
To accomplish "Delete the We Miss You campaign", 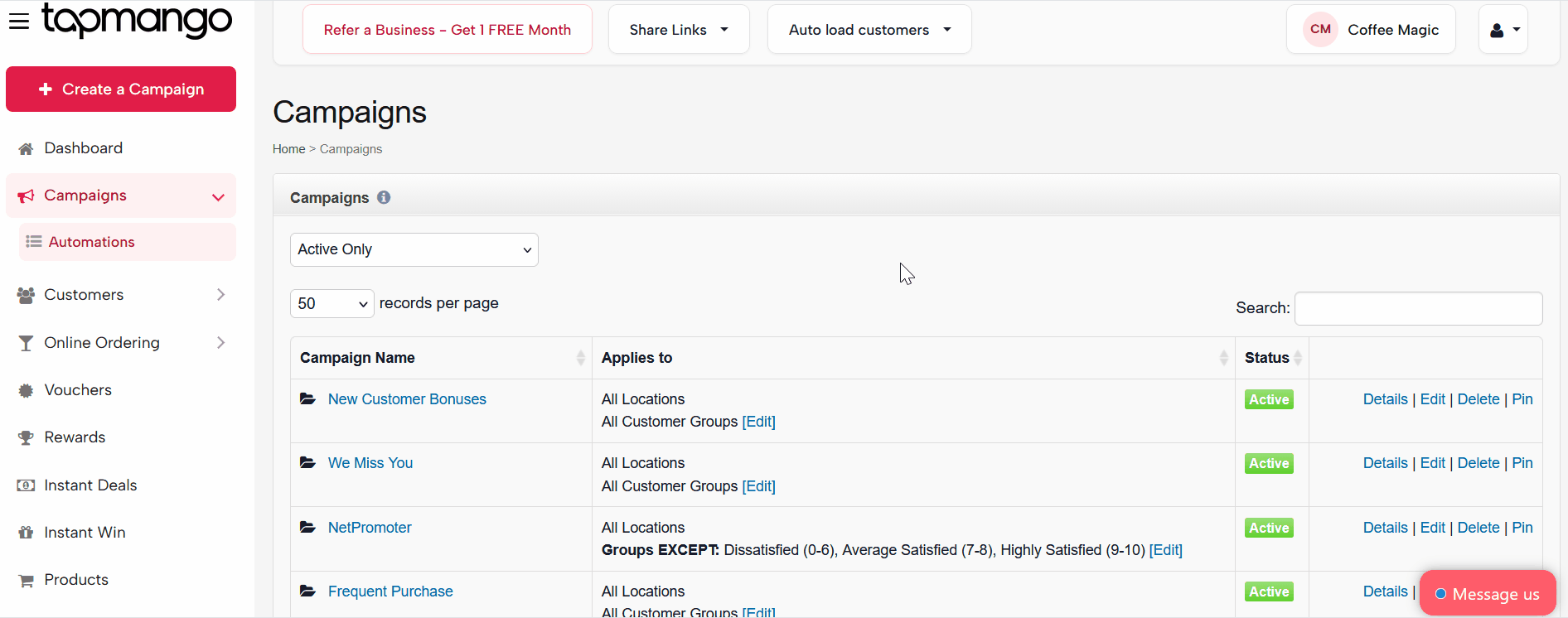I will click(1478, 463).
